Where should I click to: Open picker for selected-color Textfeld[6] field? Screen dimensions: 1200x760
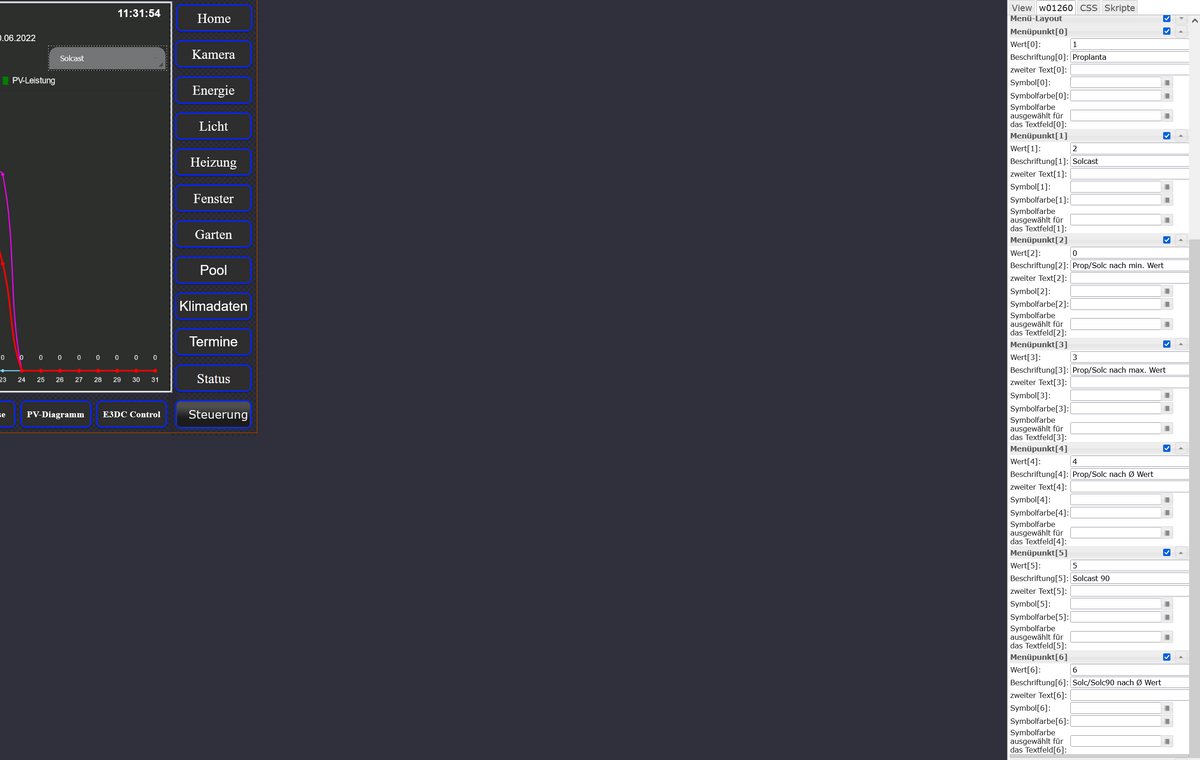1167,741
